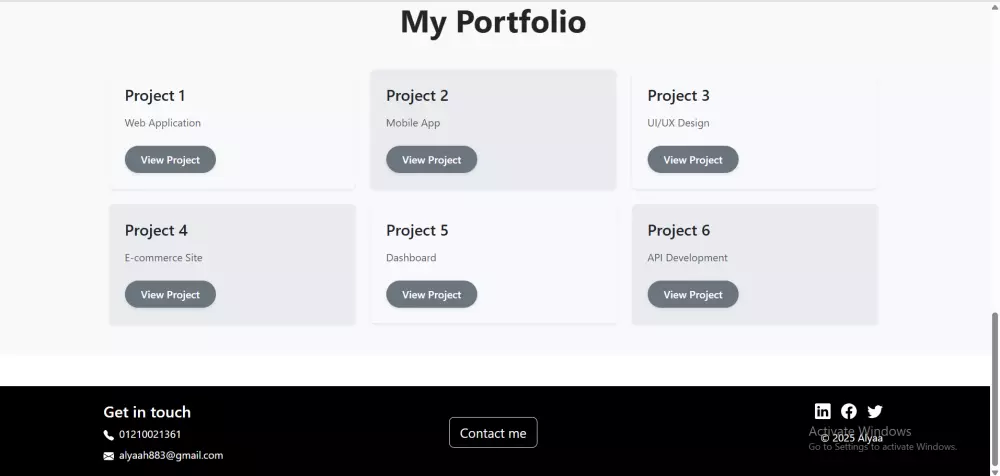Click the Get in touch heading

click(147, 412)
